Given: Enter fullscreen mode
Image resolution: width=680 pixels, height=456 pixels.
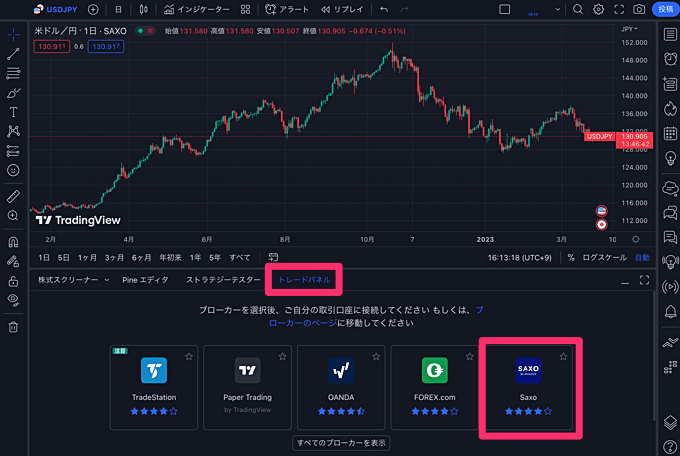Looking at the screenshot, I should click(619, 10).
